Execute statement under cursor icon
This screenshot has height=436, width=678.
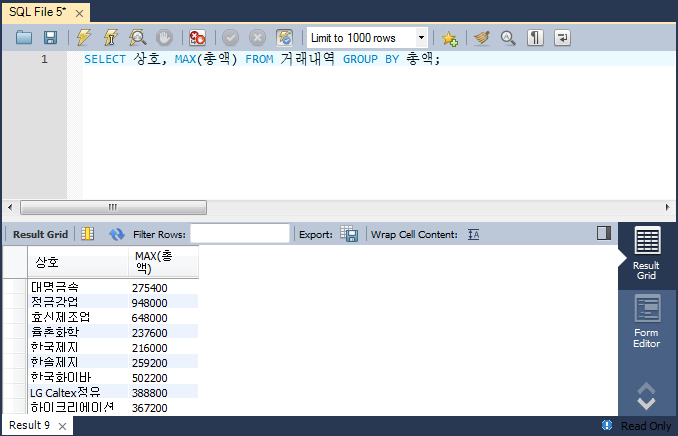click(111, 38)
